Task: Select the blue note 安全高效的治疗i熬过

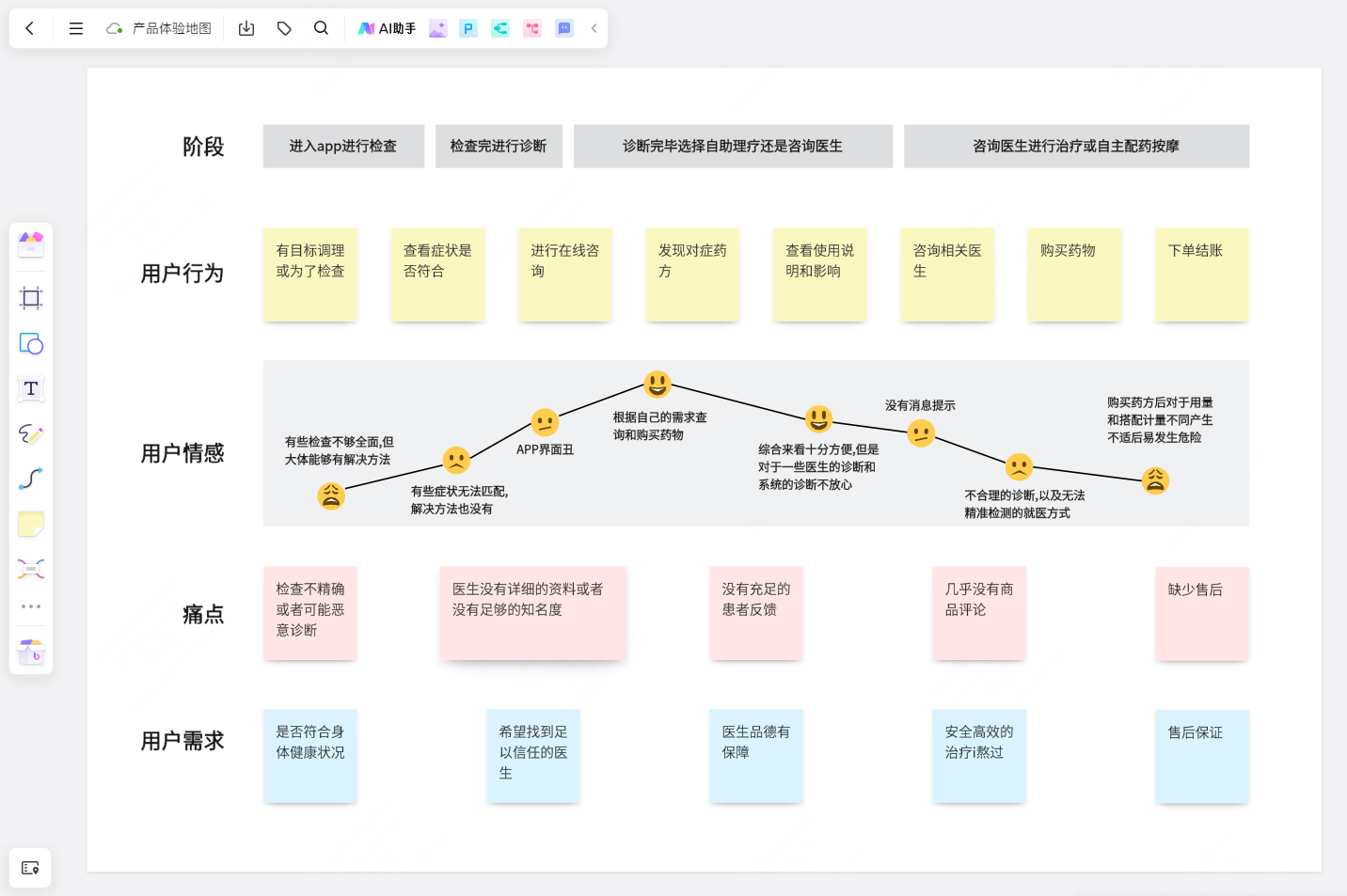Action: tap(979, 756)
